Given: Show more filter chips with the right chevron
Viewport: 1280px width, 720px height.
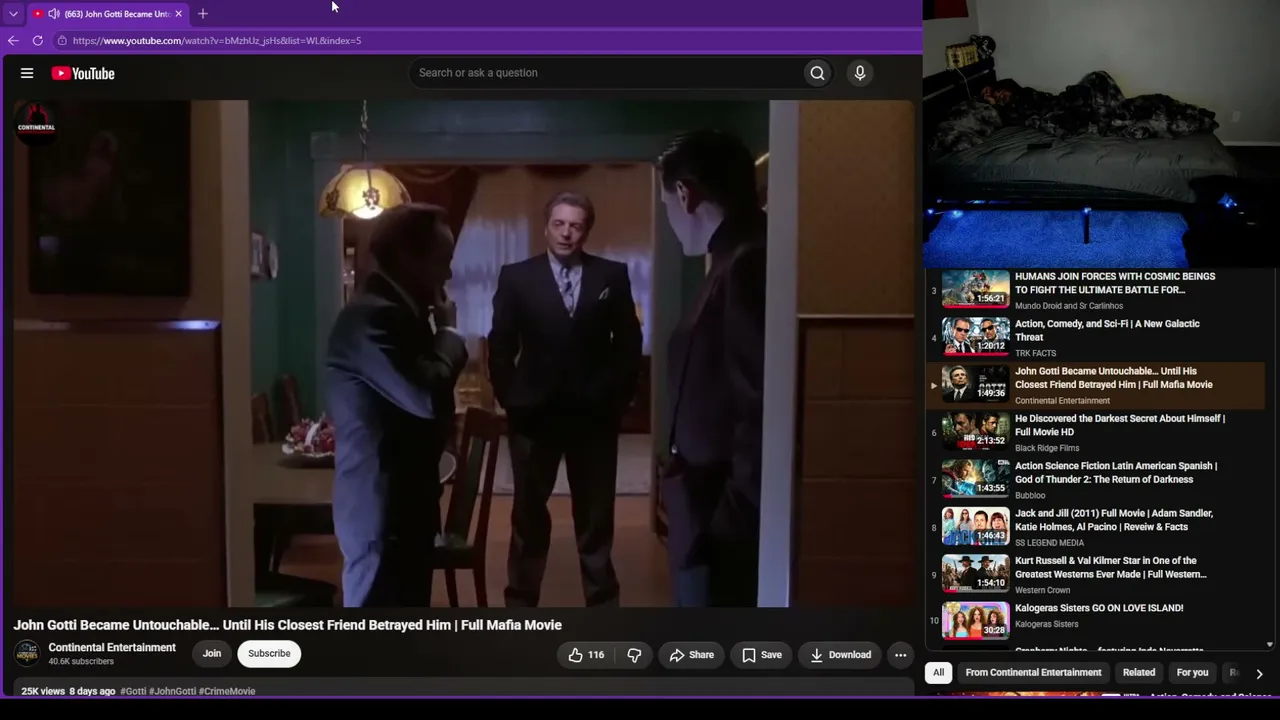Looking at the screenshot, I should (x=1259, y=673).
